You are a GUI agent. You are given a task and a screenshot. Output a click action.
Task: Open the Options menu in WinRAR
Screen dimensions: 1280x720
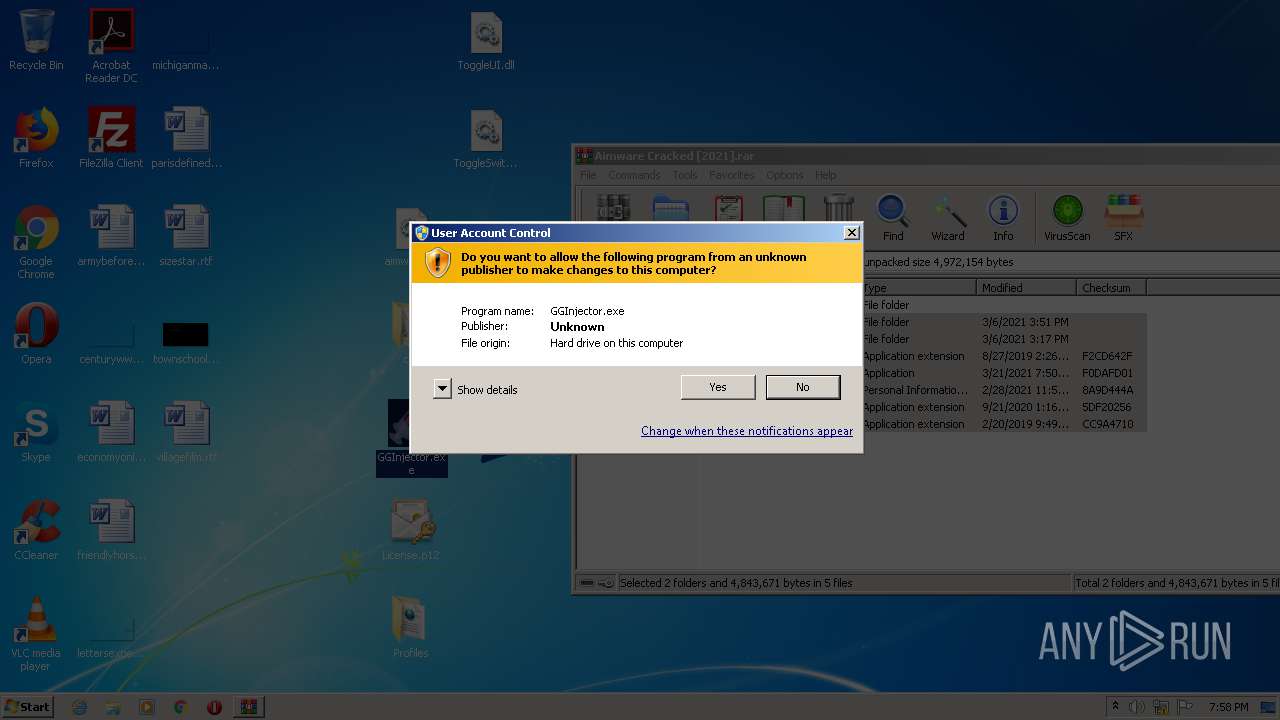coord(785,175)
